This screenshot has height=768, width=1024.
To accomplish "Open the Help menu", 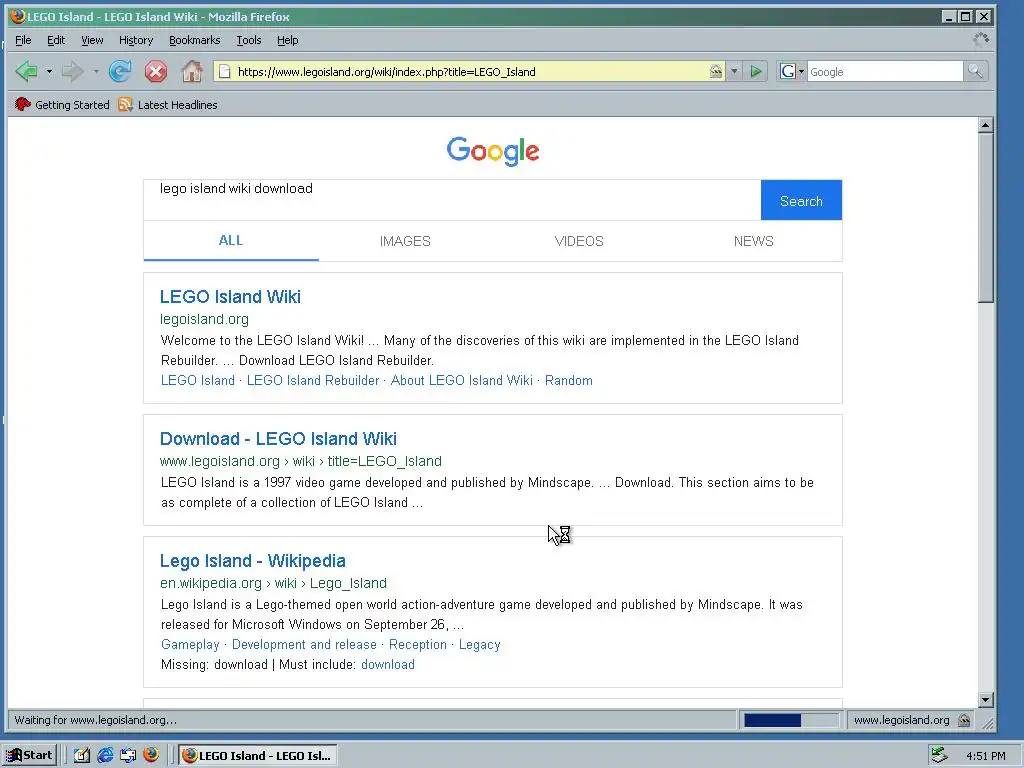I will coord(287,40).
